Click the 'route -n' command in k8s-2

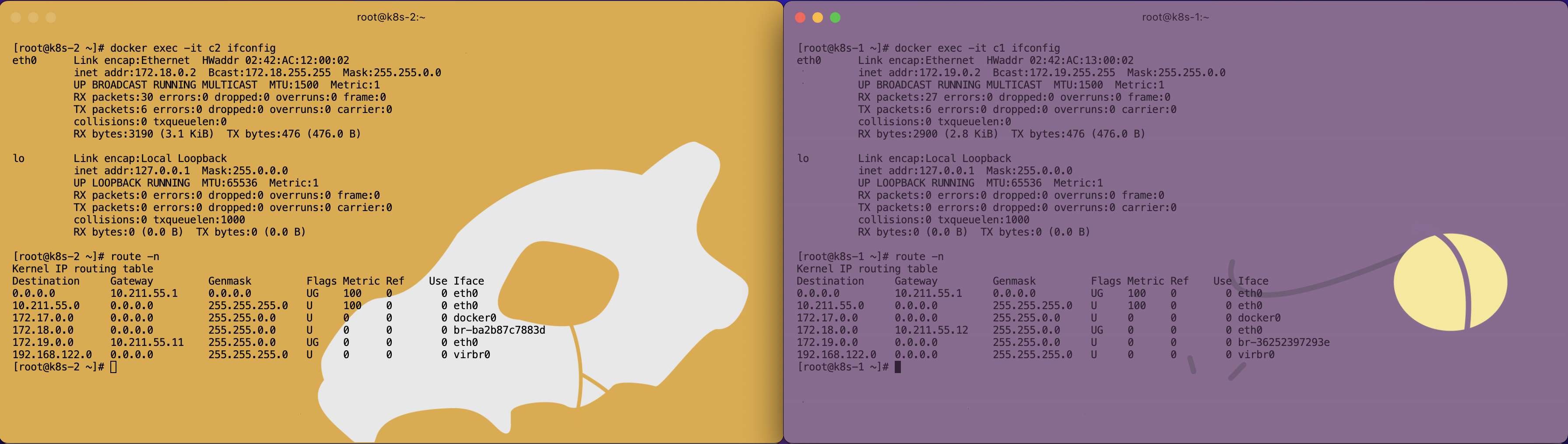(134, 257)
